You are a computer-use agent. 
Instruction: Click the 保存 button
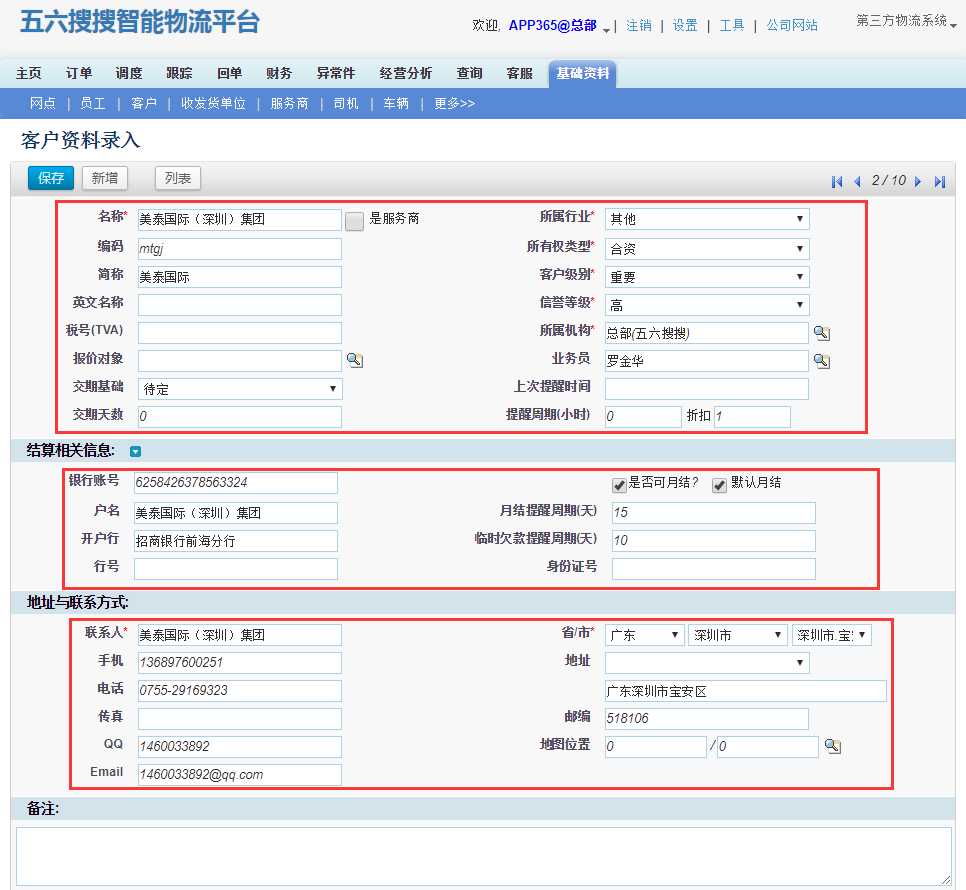click(51, 178)
